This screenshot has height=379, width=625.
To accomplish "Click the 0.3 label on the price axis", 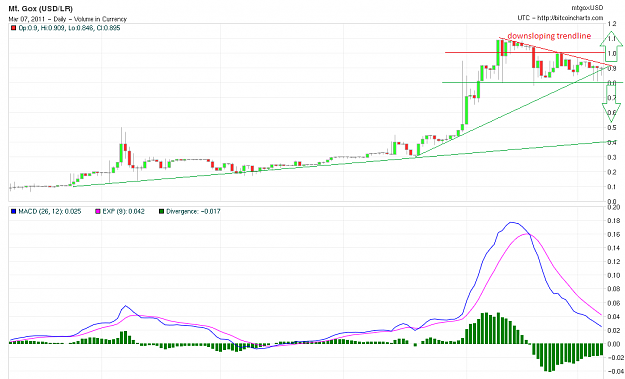I will pyautogui.click(x=612, y=157).
